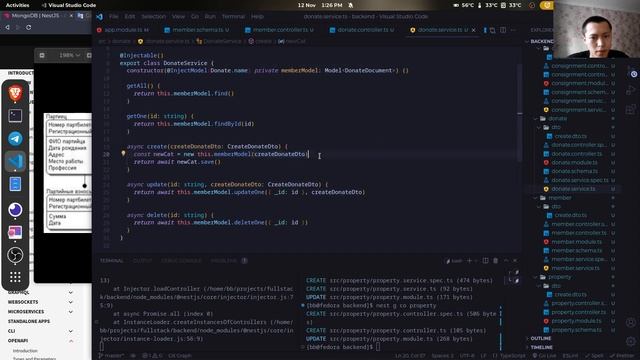Click the new terminal plus icon
Viewport: 640px width, 360px height.
tap(469, 260)
